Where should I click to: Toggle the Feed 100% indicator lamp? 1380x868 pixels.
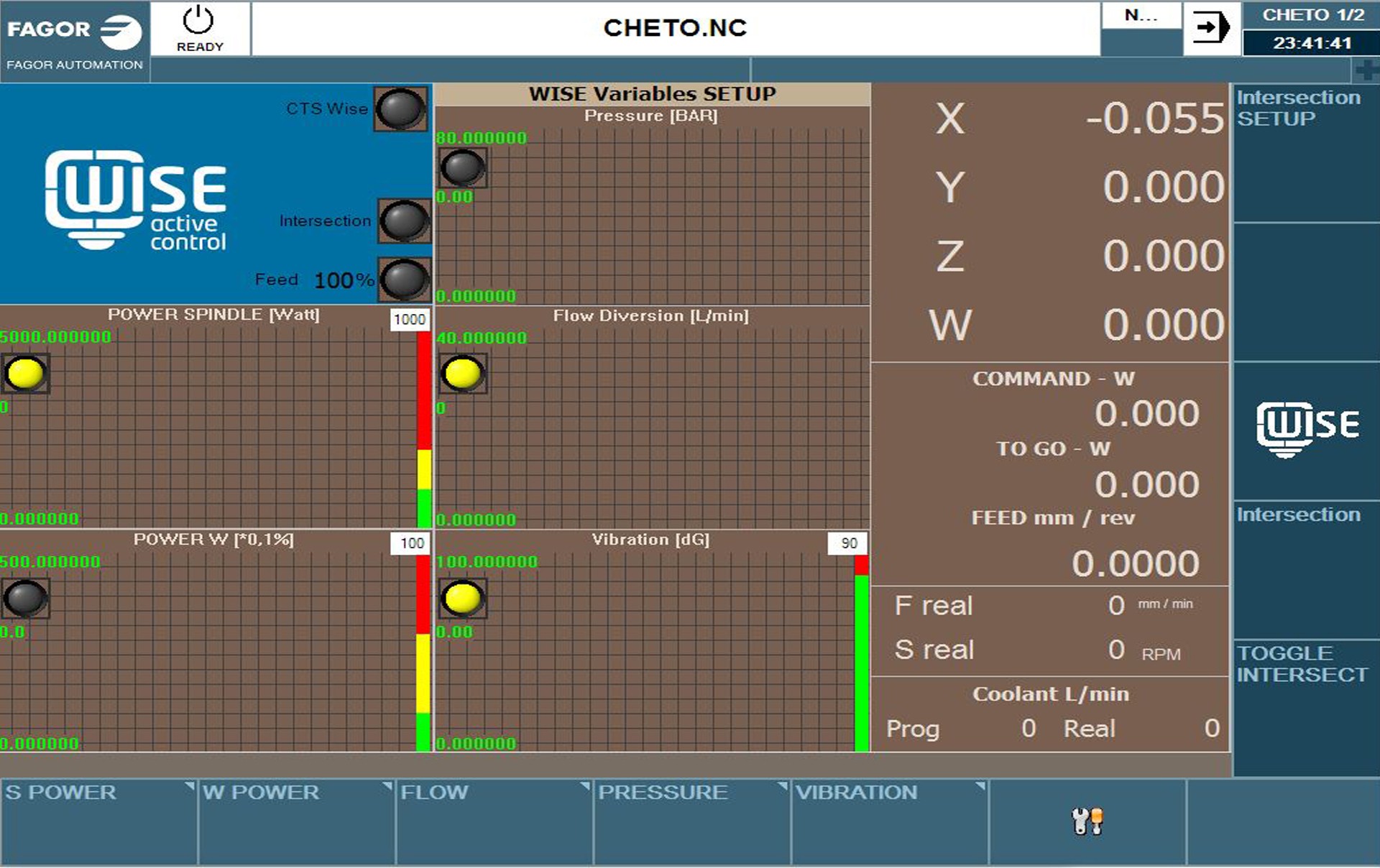[404, 280]
